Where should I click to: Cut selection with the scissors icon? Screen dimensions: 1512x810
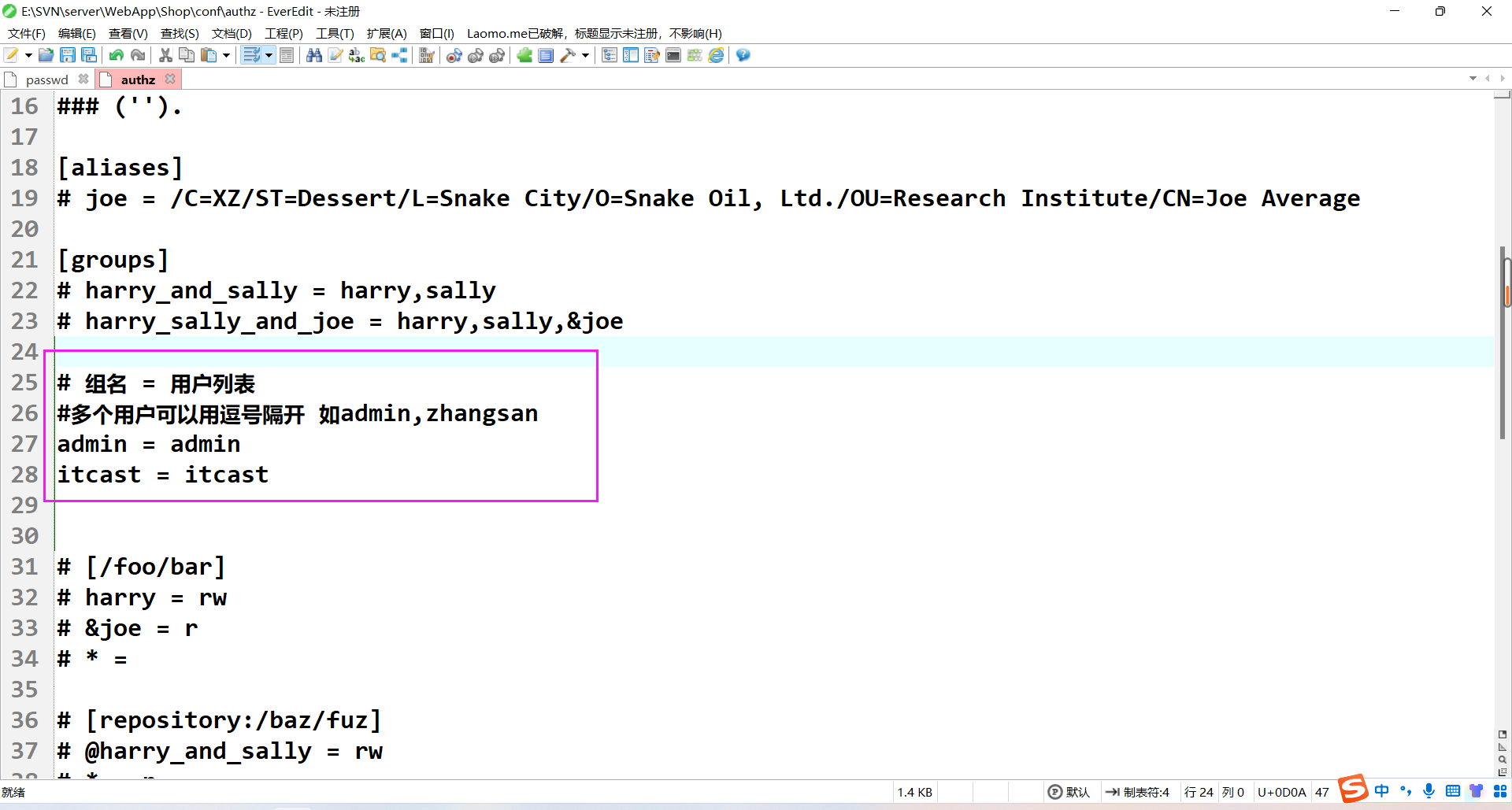165,55
